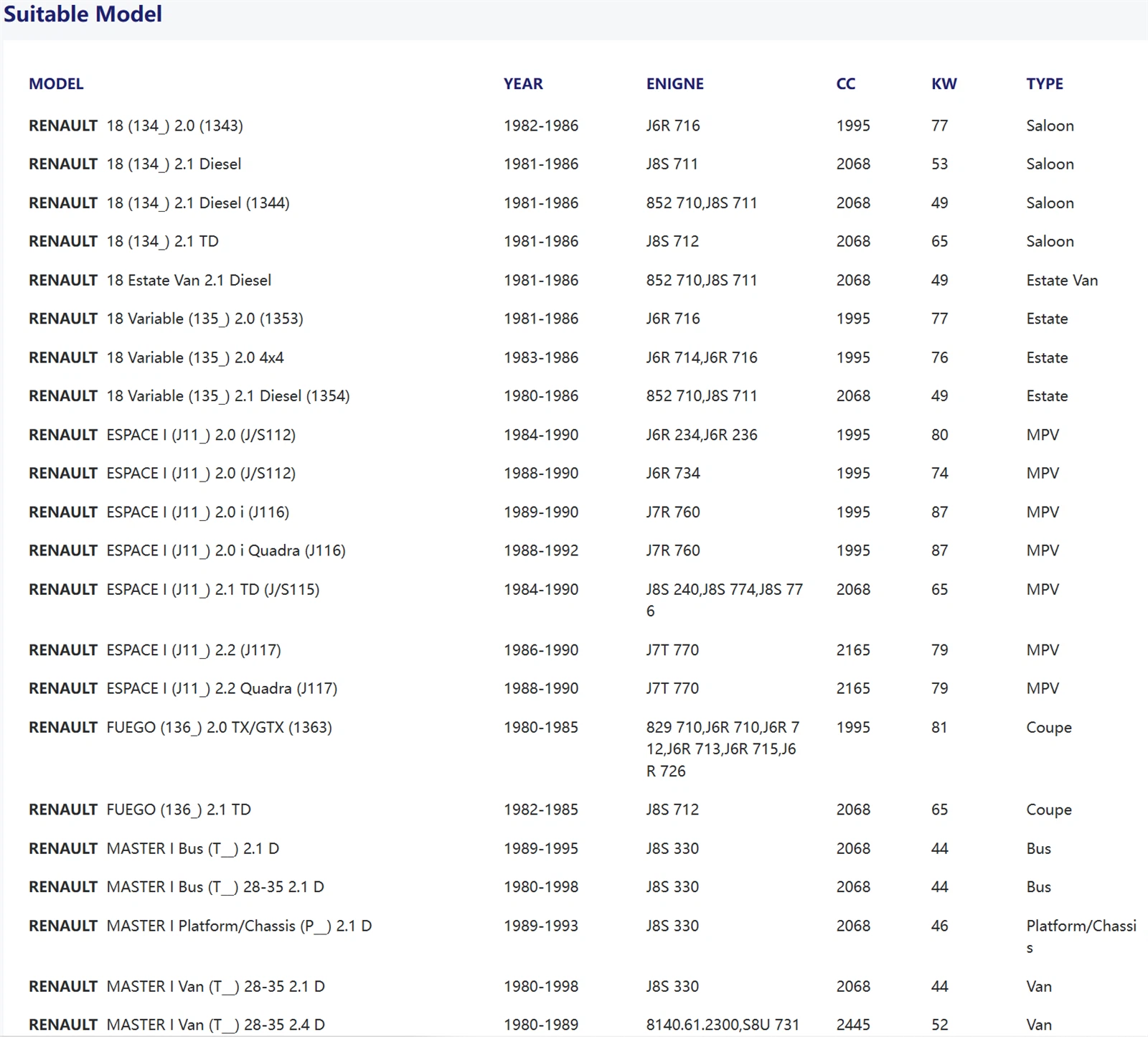Click KW value '46'
The height and width of the screenshot is (1037, 1148).
[x=940, y=926]
